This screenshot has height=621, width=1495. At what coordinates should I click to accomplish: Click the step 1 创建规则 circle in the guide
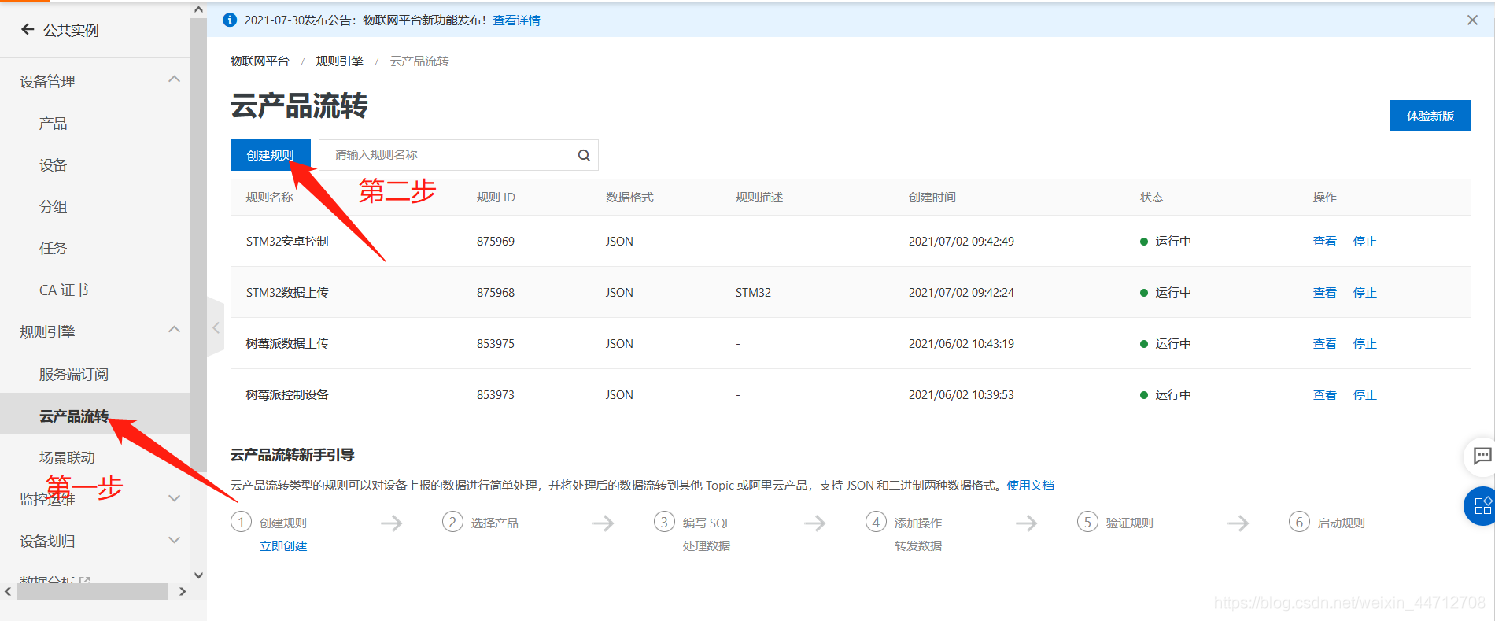click(242, 521)
